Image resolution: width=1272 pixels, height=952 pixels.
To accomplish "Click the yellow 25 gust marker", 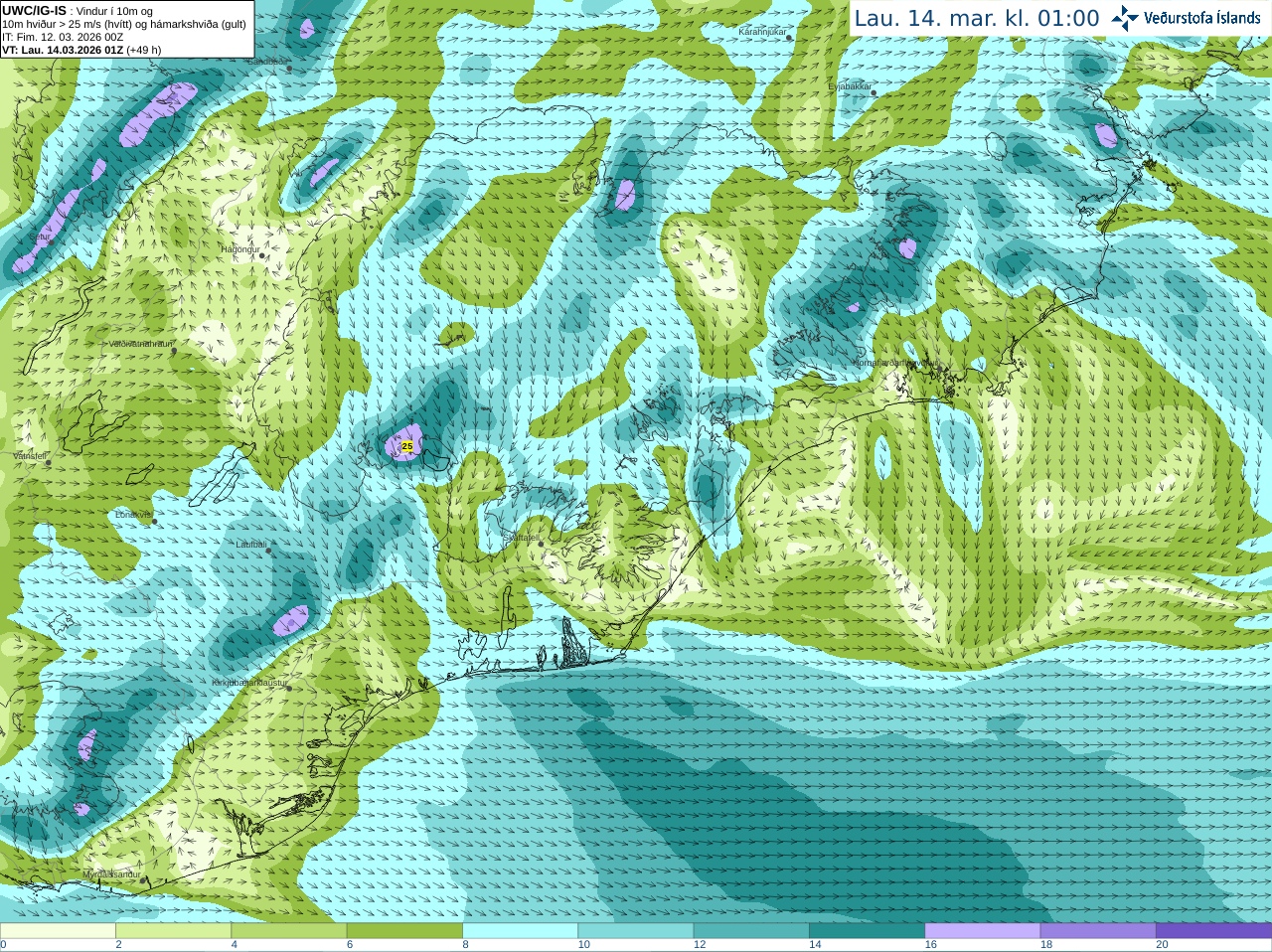I will coord(407,447).
